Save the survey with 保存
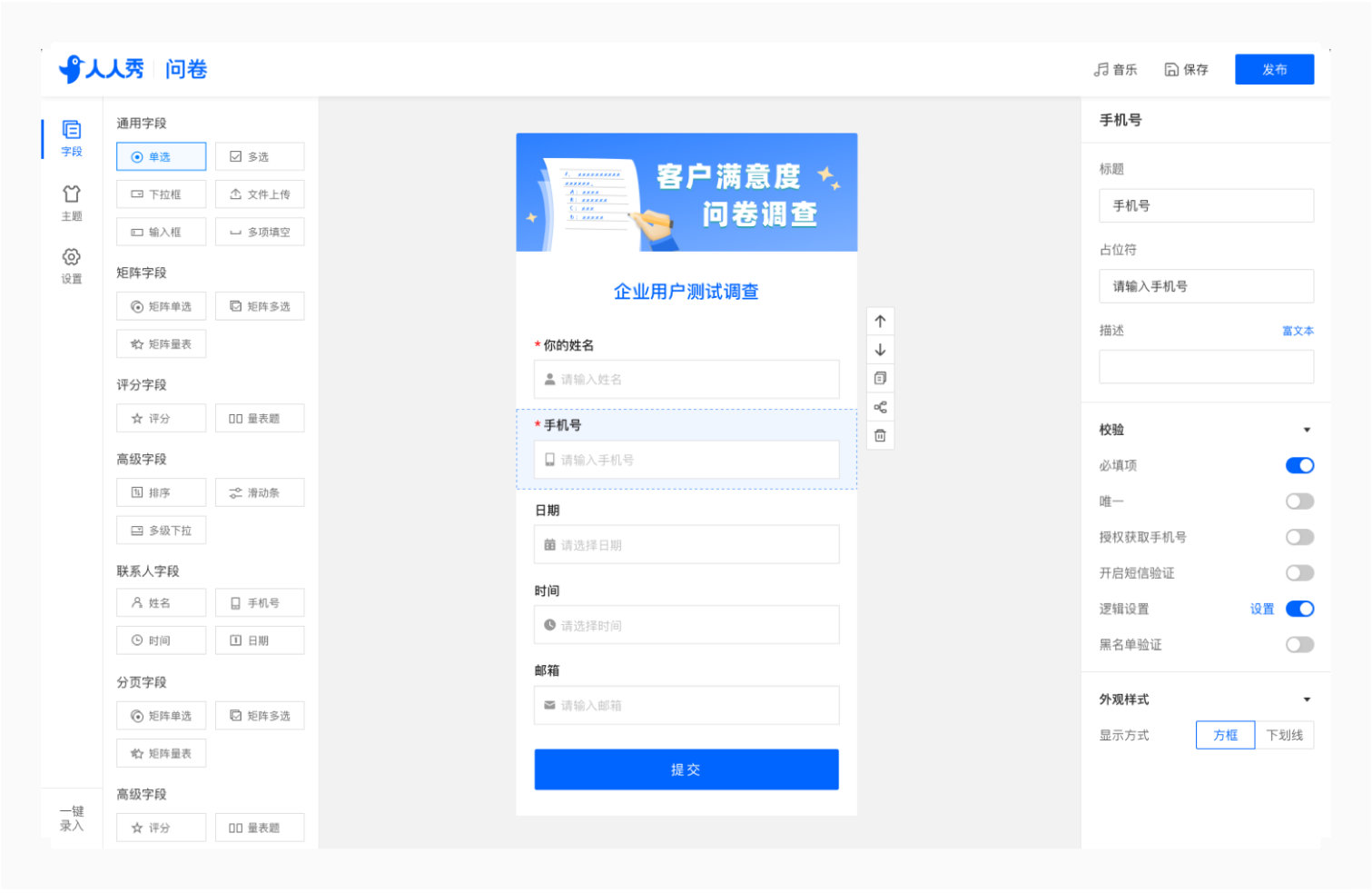 pyautogui.click(x=1187, y=69)
